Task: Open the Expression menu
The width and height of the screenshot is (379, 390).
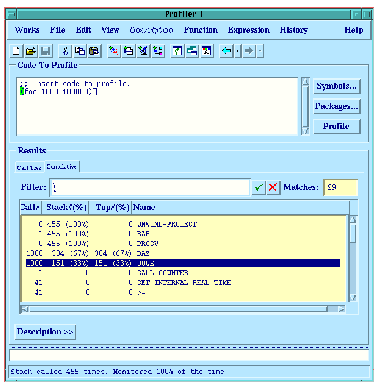Action: [249, 30]
